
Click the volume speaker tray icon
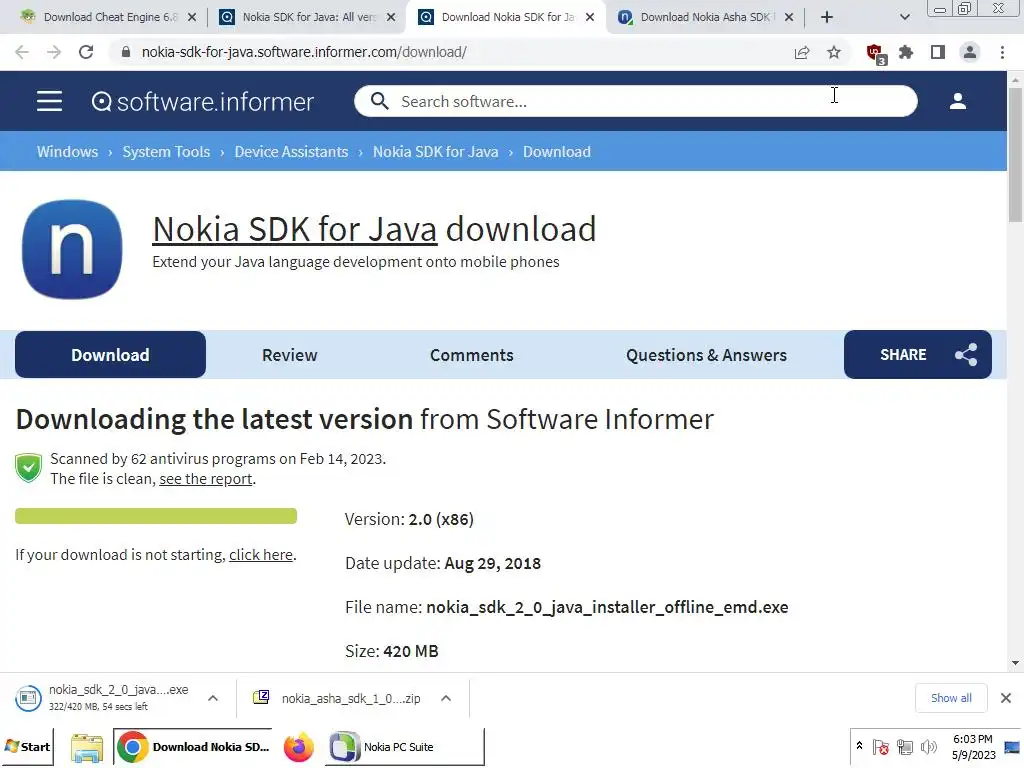[x=928, y=746]
